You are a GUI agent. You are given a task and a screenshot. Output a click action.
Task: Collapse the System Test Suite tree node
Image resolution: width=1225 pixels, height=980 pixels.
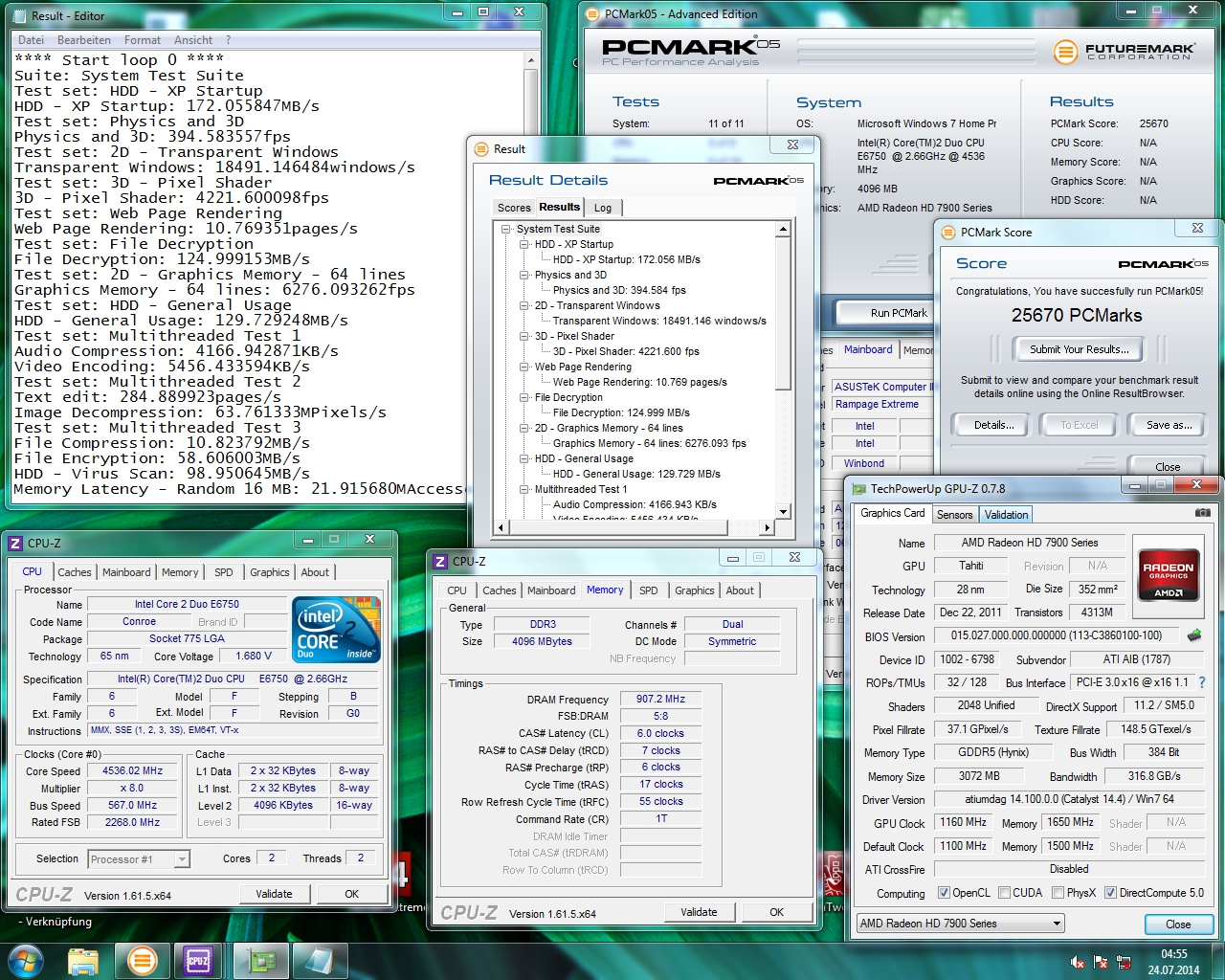point(506,229)
